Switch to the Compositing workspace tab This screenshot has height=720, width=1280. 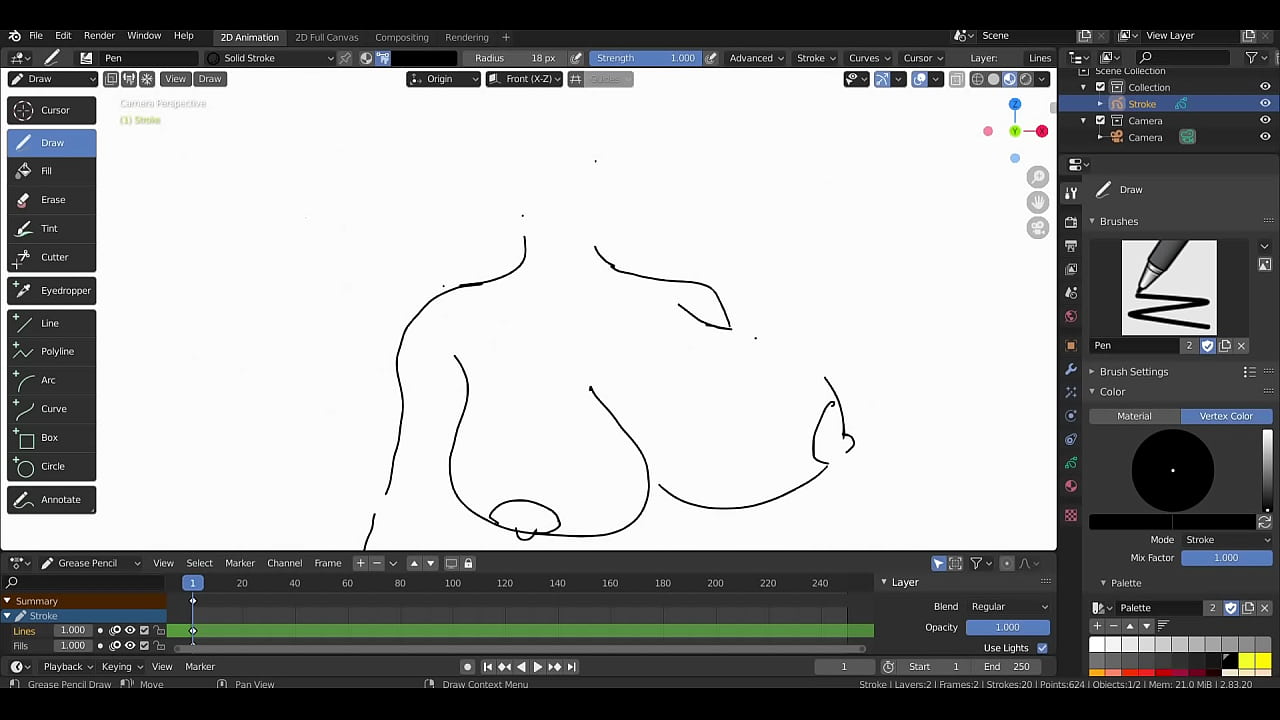coord(401,37)
